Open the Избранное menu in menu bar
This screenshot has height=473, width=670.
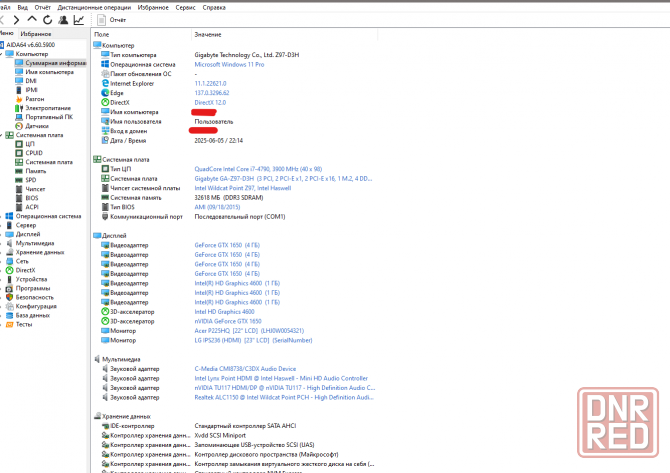click(153, 7)
